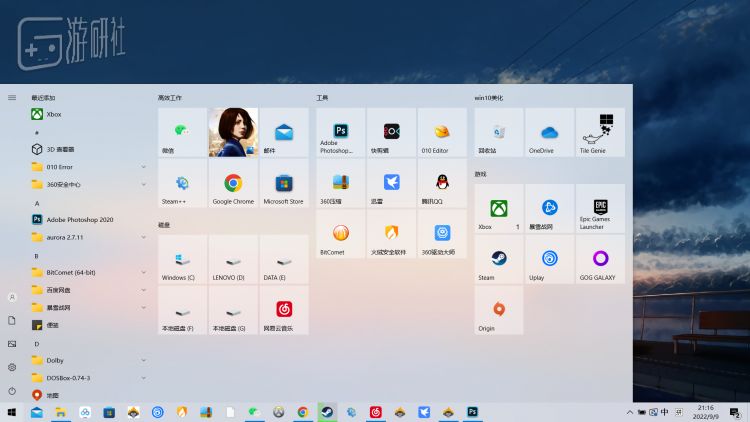Viewport: 750px width, 422px height.
Task: Launch the Epic Games Launcher tile
Action: click(601, 208)
